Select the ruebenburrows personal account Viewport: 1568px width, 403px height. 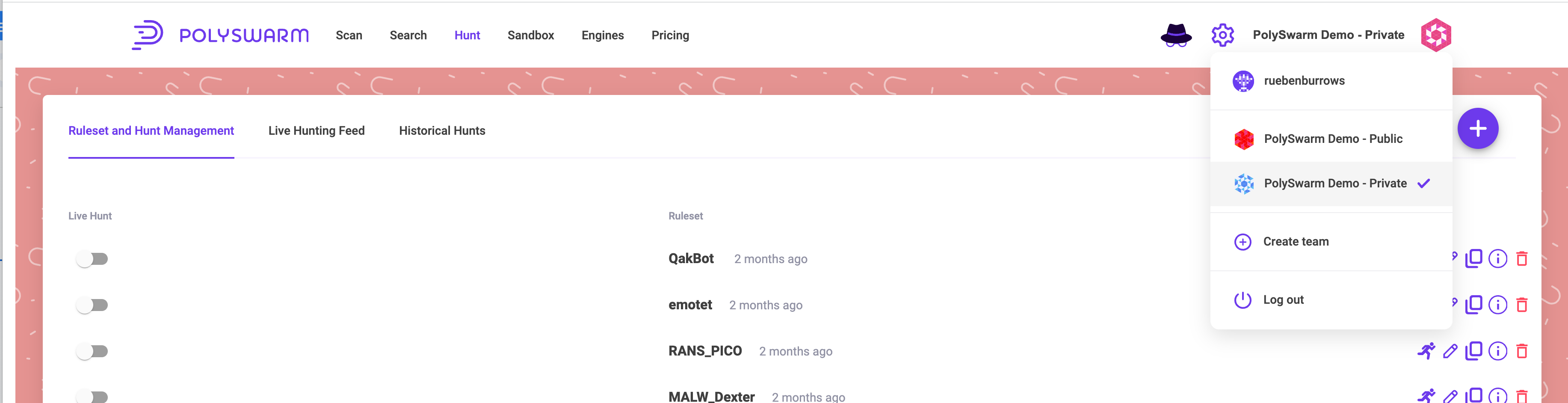pyautogui.click(x=1304, y=81)
